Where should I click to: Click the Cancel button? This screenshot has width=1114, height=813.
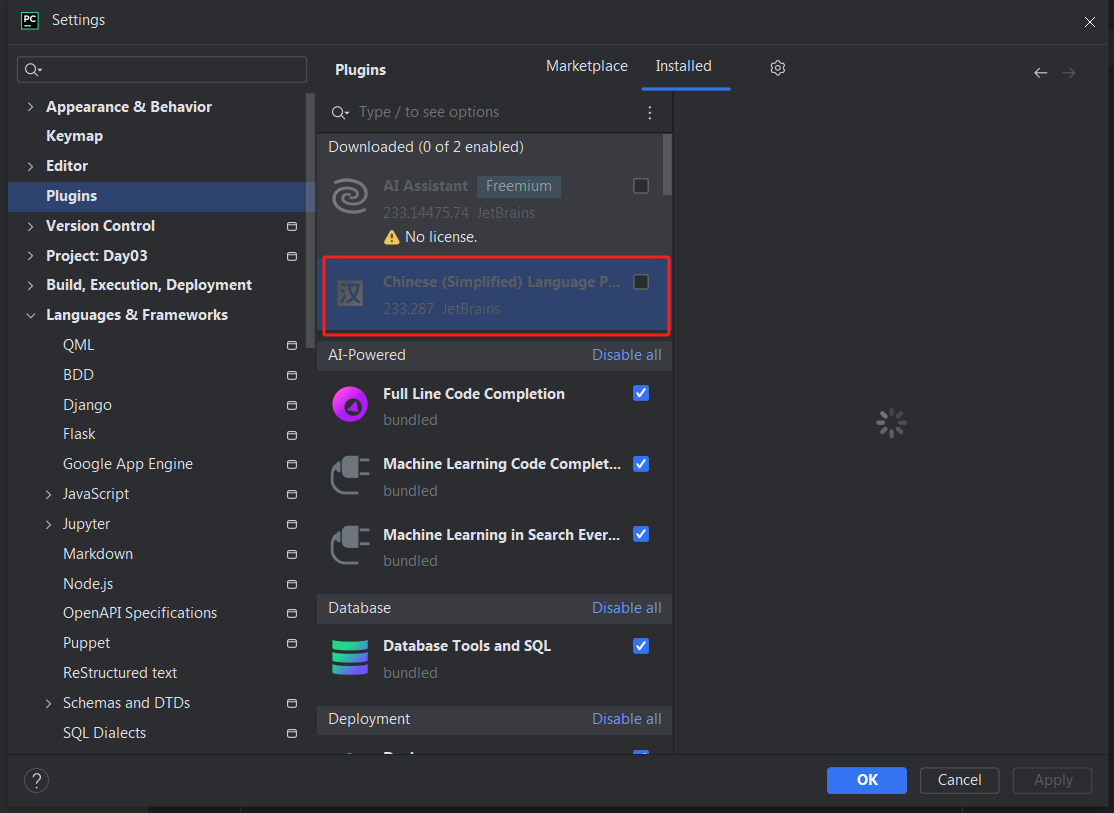tap(959, 780)
